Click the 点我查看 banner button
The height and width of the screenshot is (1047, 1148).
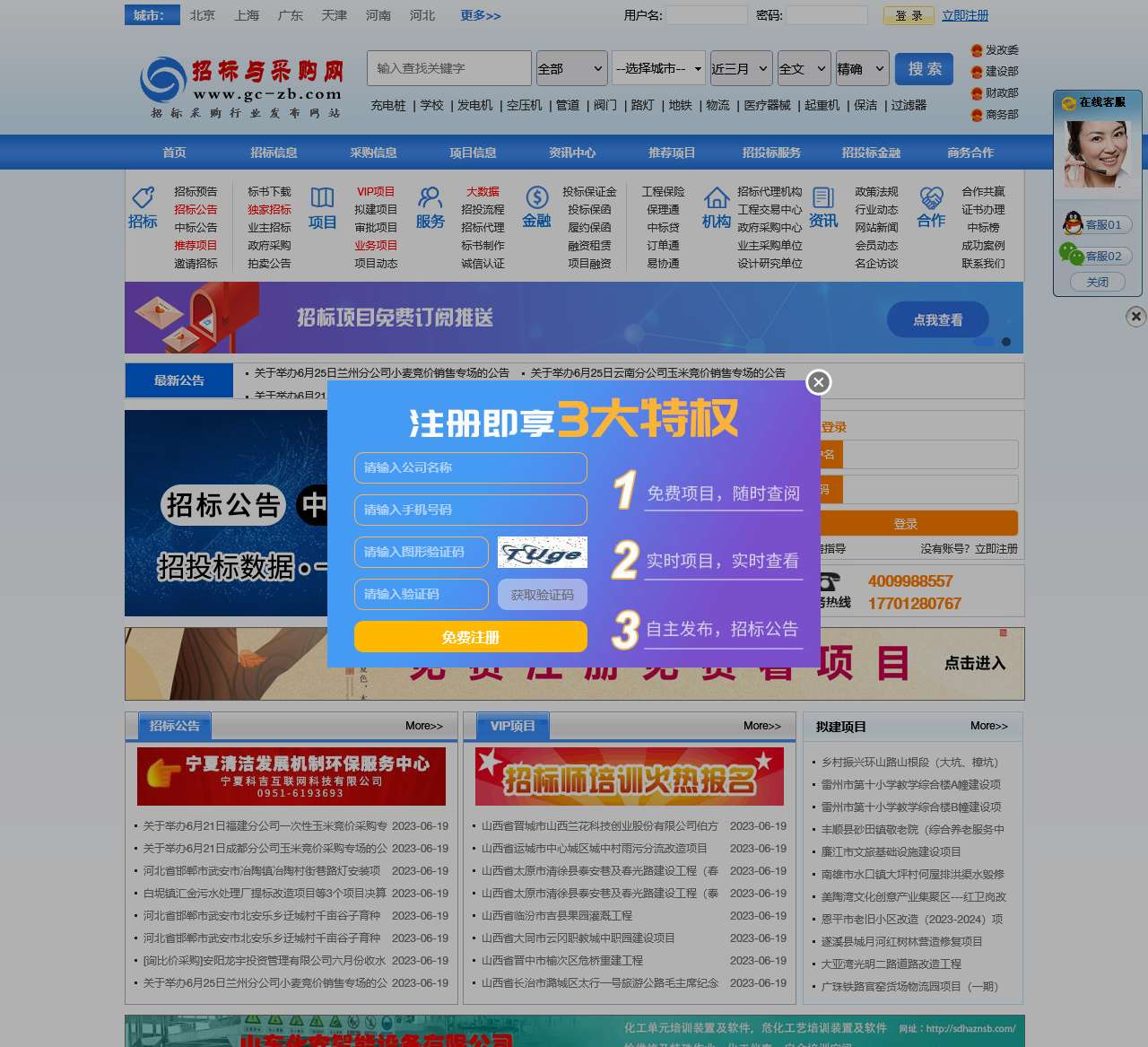[x=938, y=319]
